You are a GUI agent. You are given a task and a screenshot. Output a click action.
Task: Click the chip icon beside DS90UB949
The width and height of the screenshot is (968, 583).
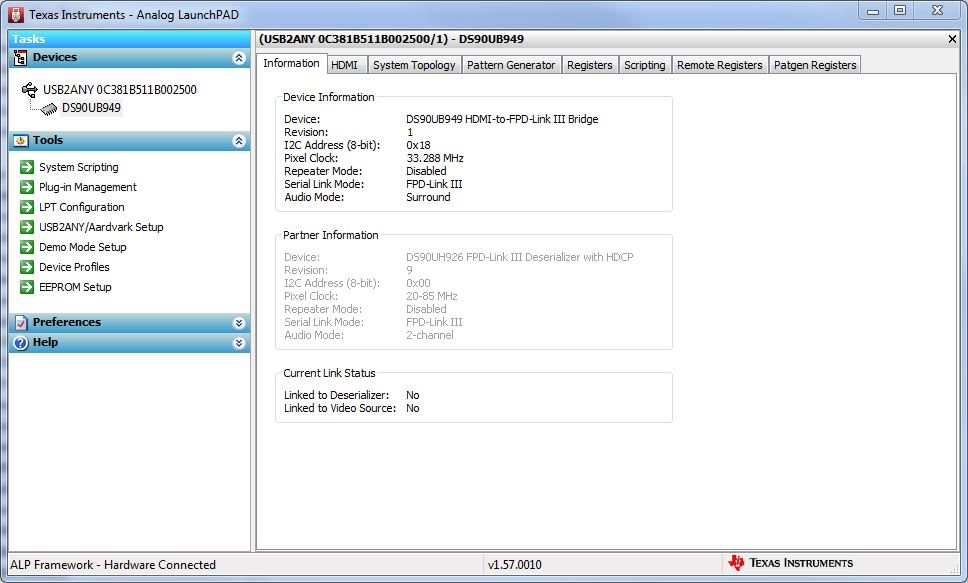coord(49,109)
